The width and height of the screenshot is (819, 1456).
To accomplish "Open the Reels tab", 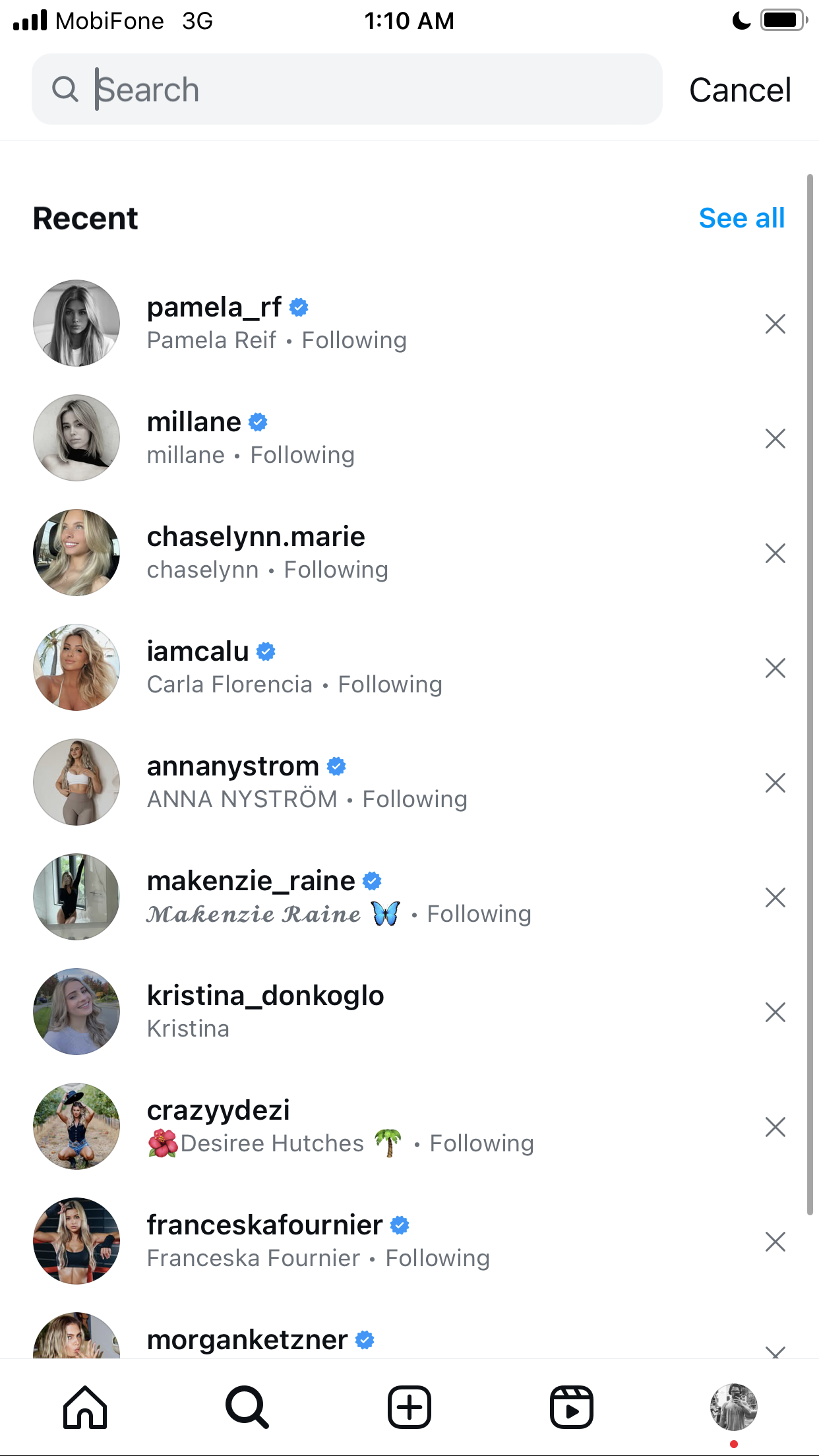I will click(572, 1407).
